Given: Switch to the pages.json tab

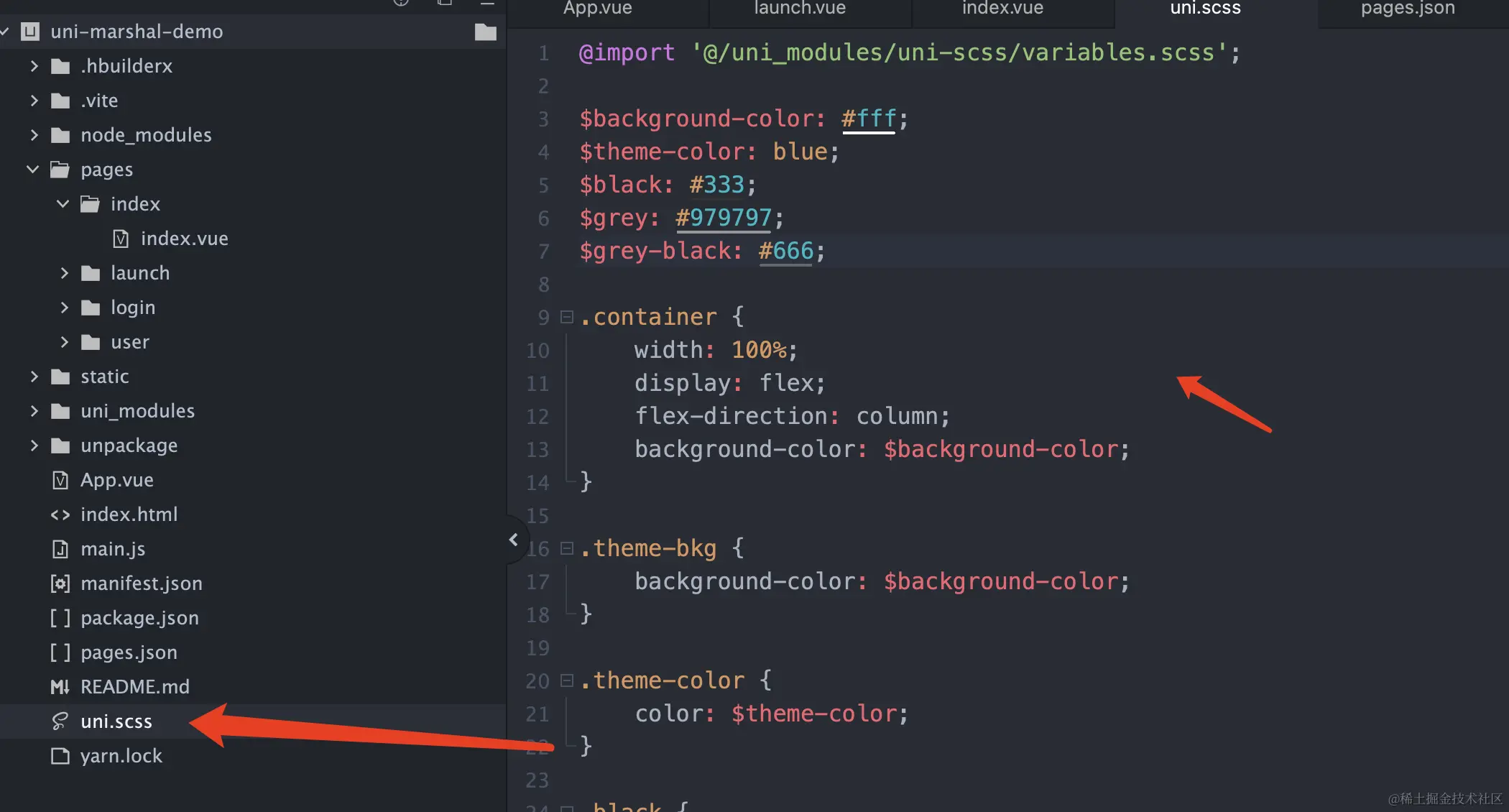Looking at the screenshot, I should click(x=1407, y=9).
